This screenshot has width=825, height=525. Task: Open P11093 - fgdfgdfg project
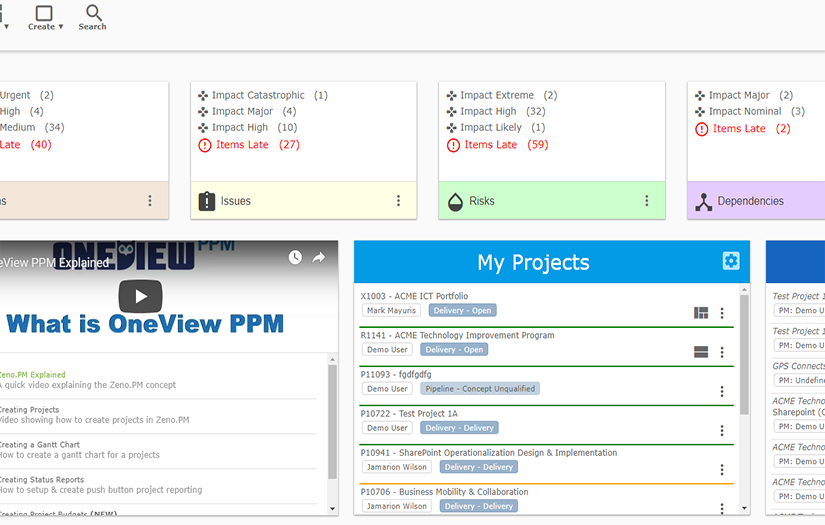[x=396, y=374]
